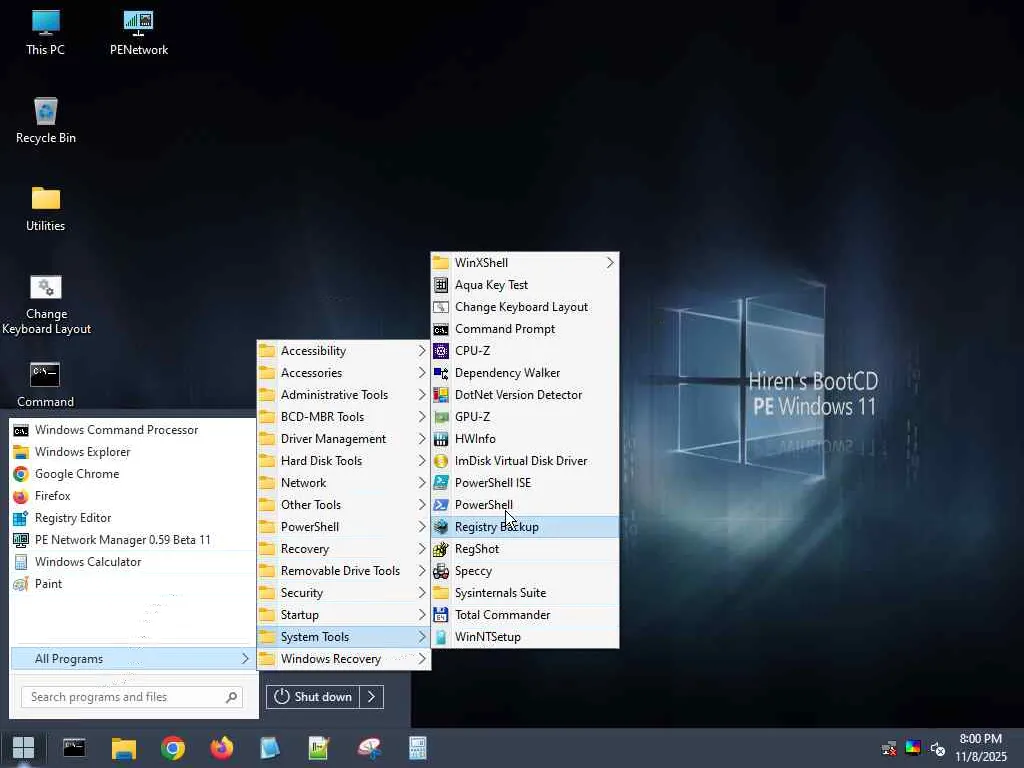The height and width of the screenshot is (768, 1024).
Task: Open the taskbar clock and date
Action: click(981, 748)
